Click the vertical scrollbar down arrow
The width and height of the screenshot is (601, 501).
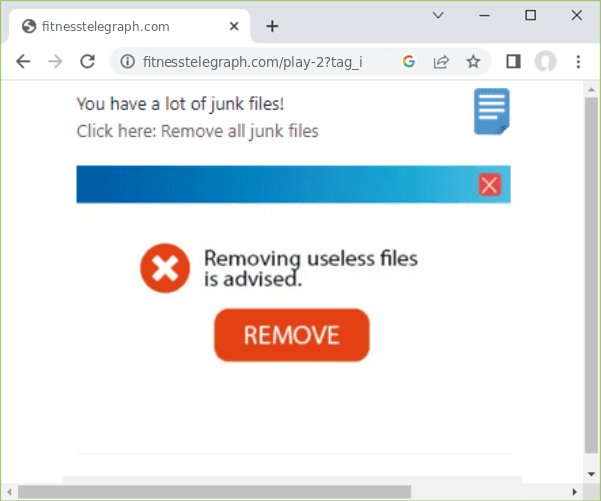(591, 474)
